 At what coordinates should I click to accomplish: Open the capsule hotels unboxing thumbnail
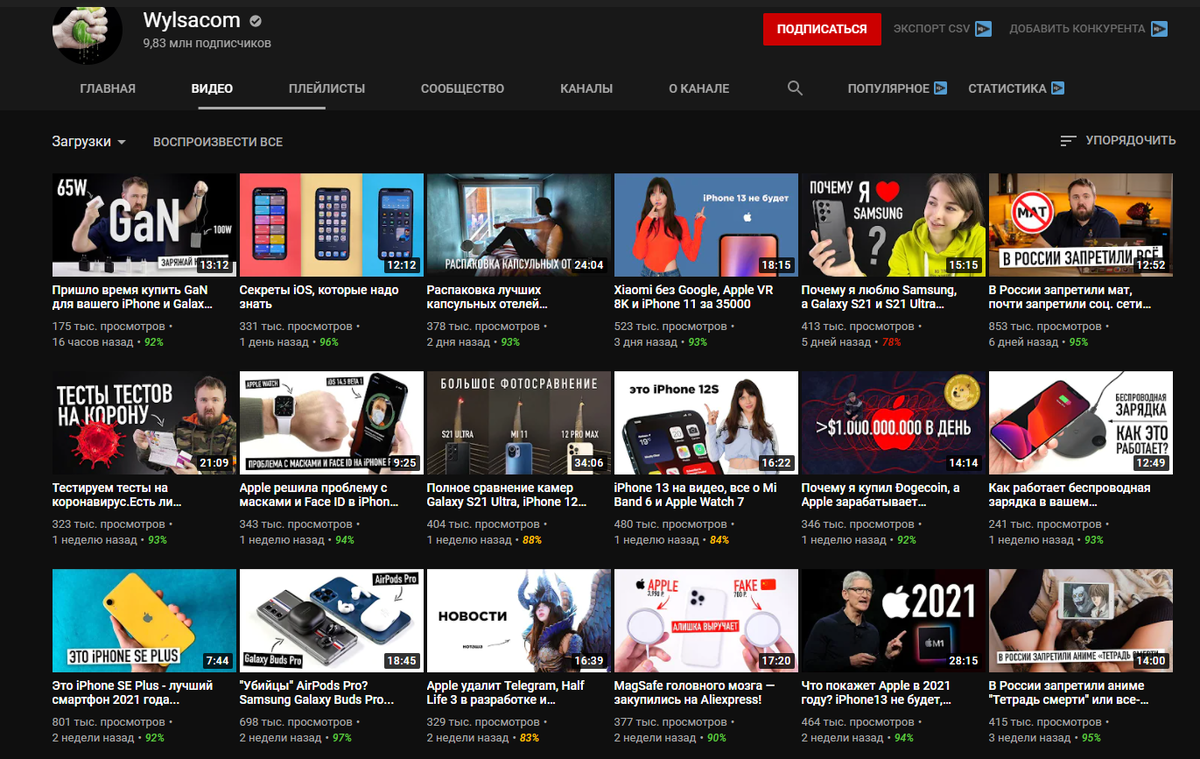click(518, 225)
